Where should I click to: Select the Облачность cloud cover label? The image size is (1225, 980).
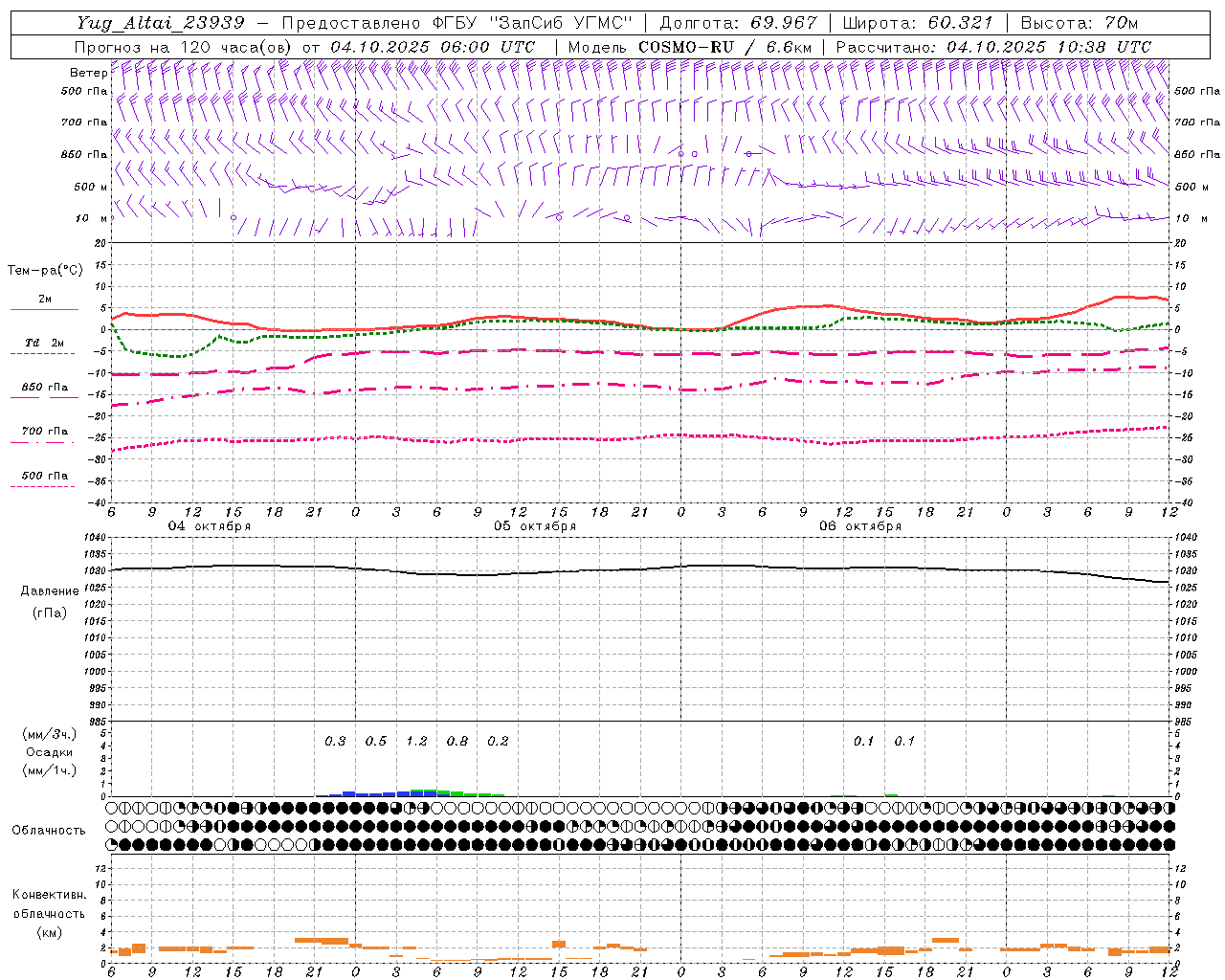(49, 831)
